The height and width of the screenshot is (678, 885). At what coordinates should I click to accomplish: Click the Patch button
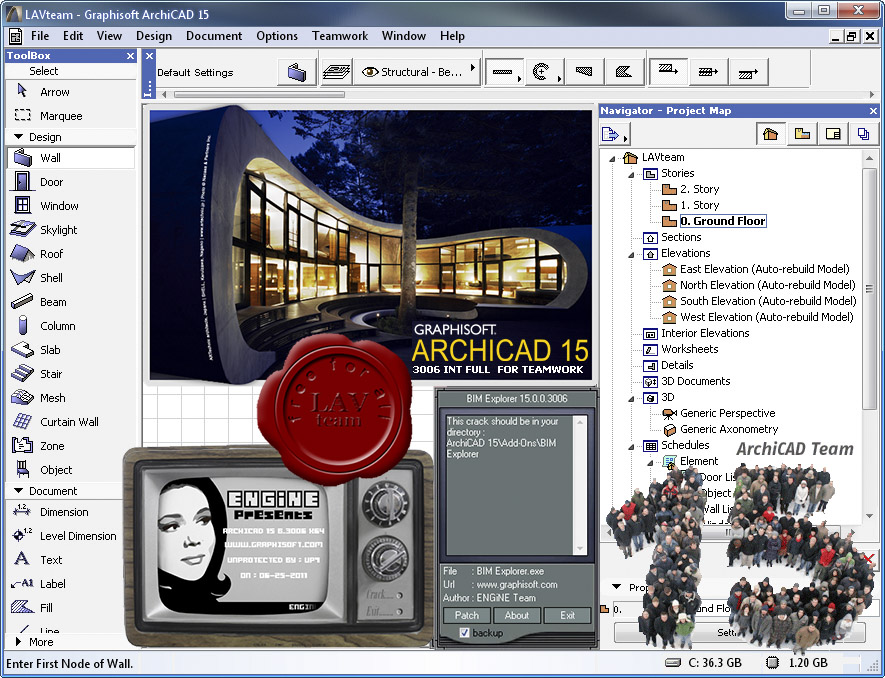click(x=467, y=615)
